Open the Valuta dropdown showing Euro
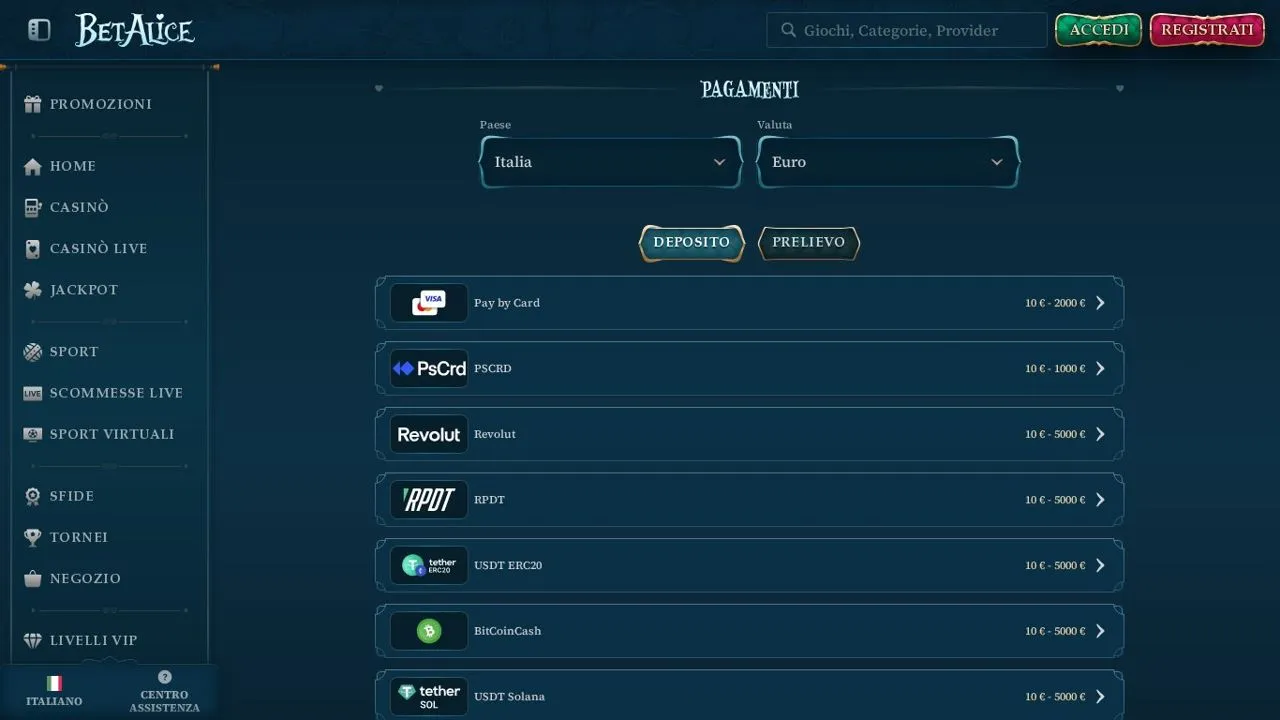Viewport: 1280px width, 720px height. [888, 162]
